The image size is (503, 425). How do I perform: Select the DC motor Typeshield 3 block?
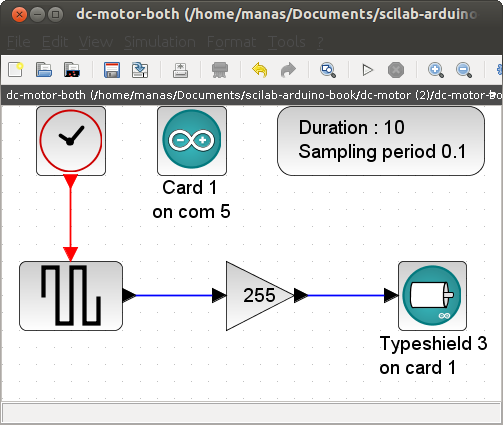coord(432,296)
